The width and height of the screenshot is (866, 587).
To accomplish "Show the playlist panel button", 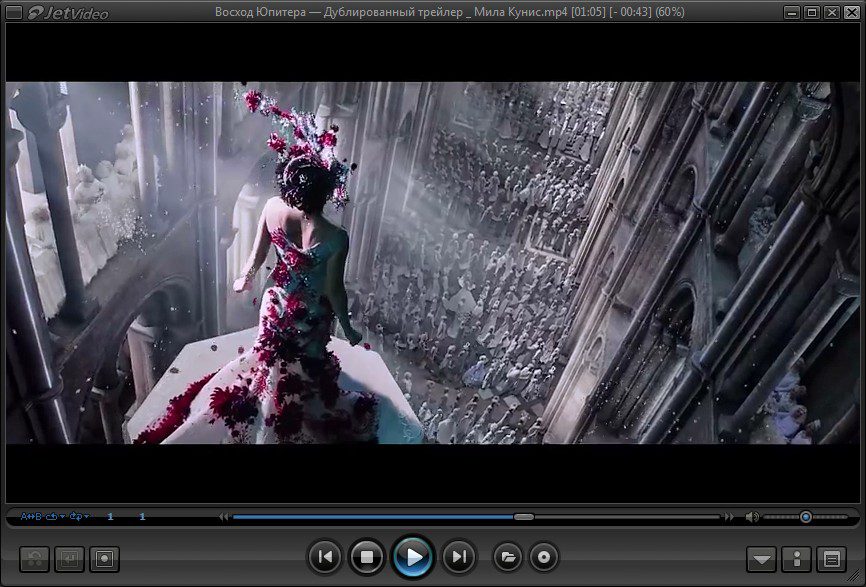I will (x=832, y=559).
